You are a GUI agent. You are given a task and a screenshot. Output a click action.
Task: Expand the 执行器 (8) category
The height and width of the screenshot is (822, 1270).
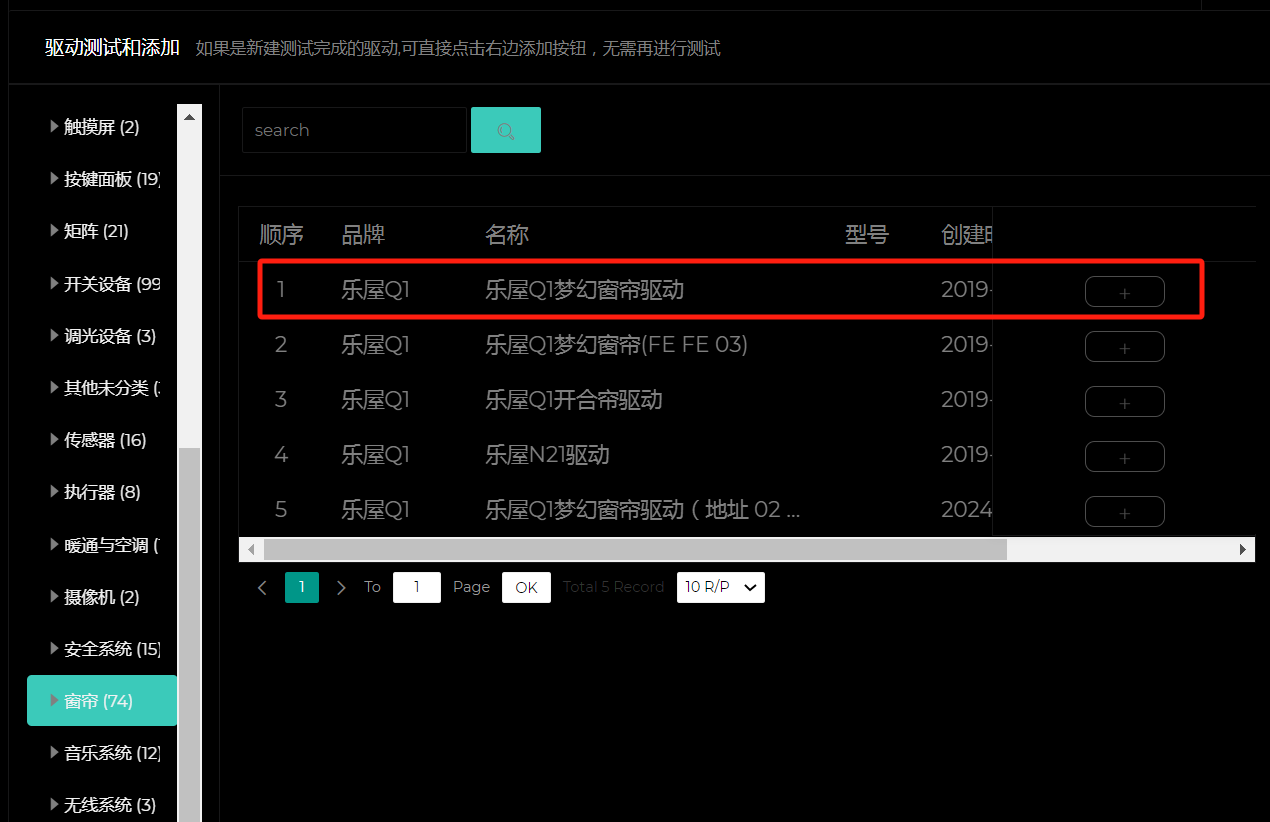(x=54, y=492)
